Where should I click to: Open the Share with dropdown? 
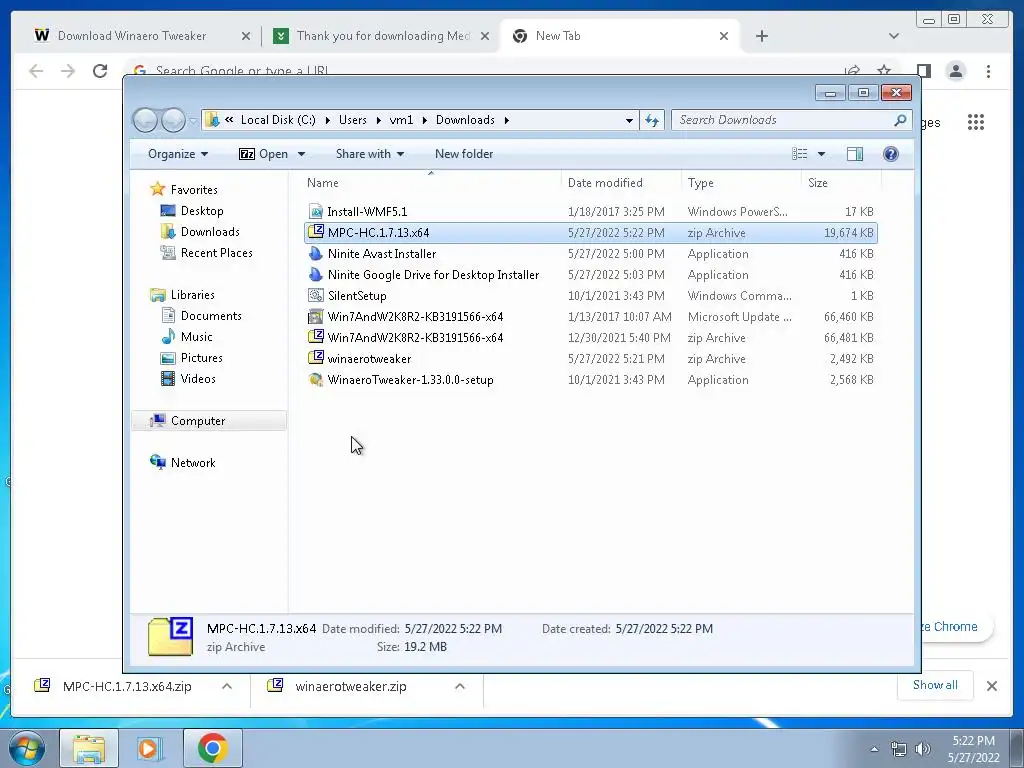click(370, 154)
